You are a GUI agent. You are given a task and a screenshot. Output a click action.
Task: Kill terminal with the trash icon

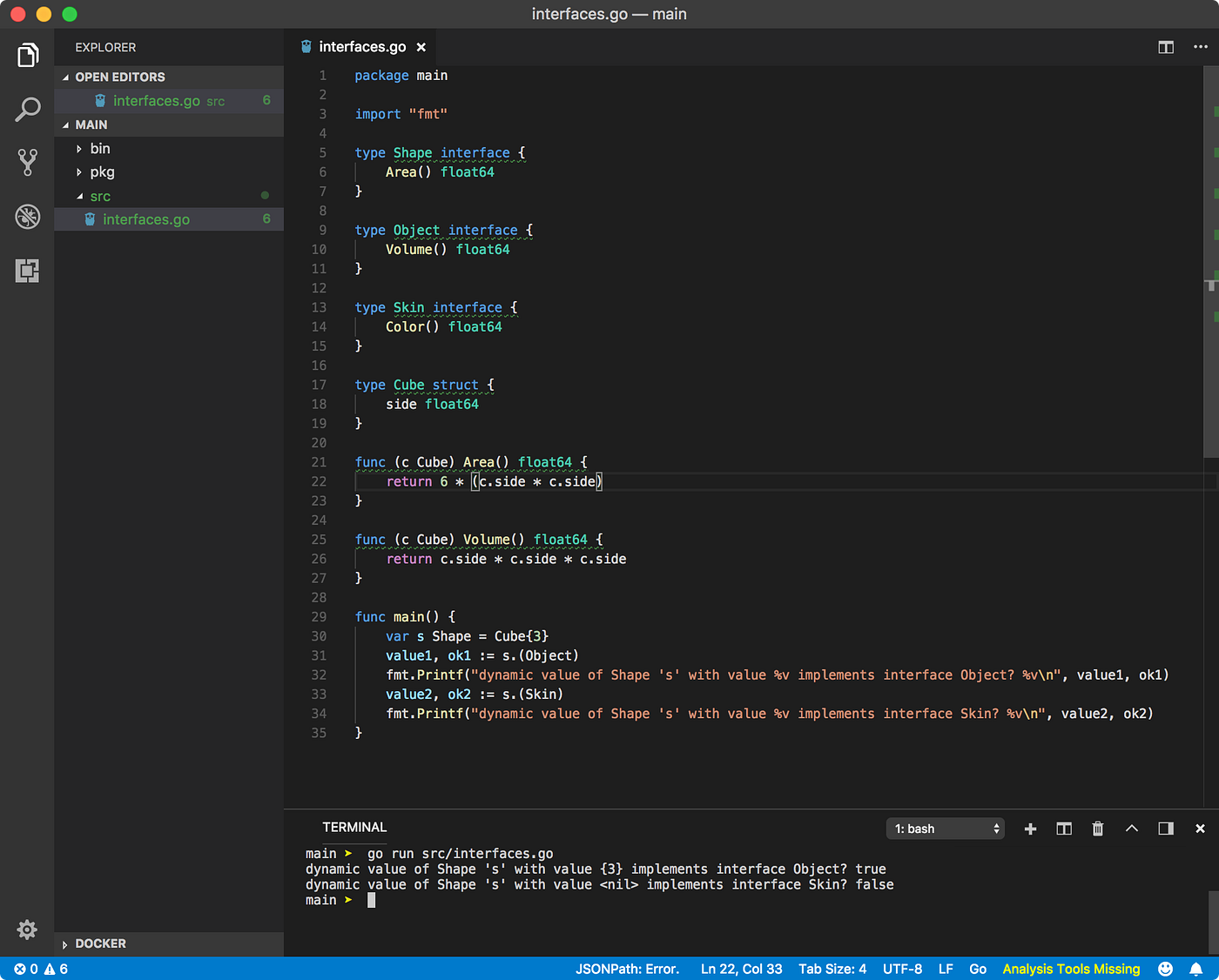pos(1097,829)
